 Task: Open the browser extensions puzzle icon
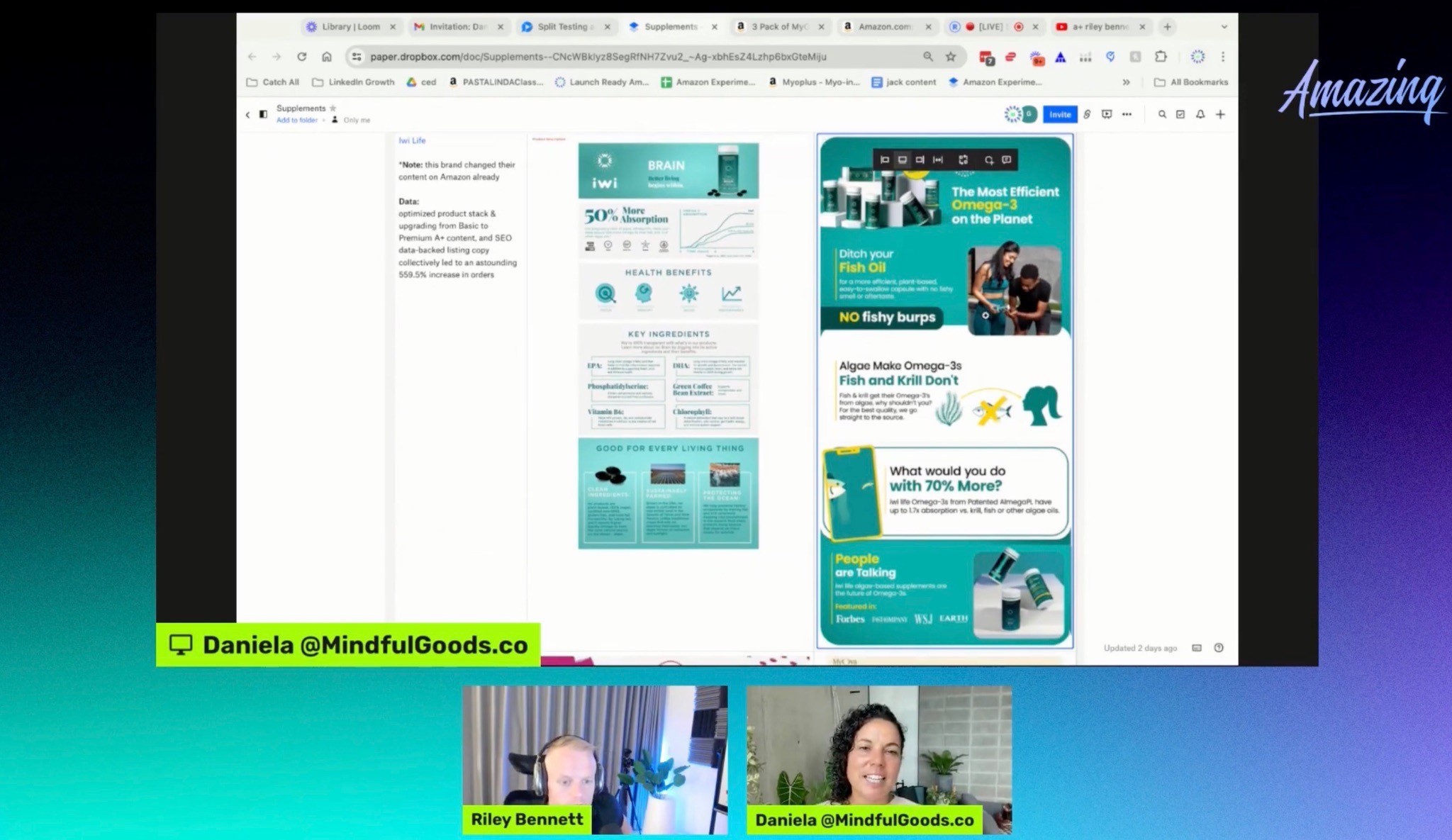[1161, 57]
